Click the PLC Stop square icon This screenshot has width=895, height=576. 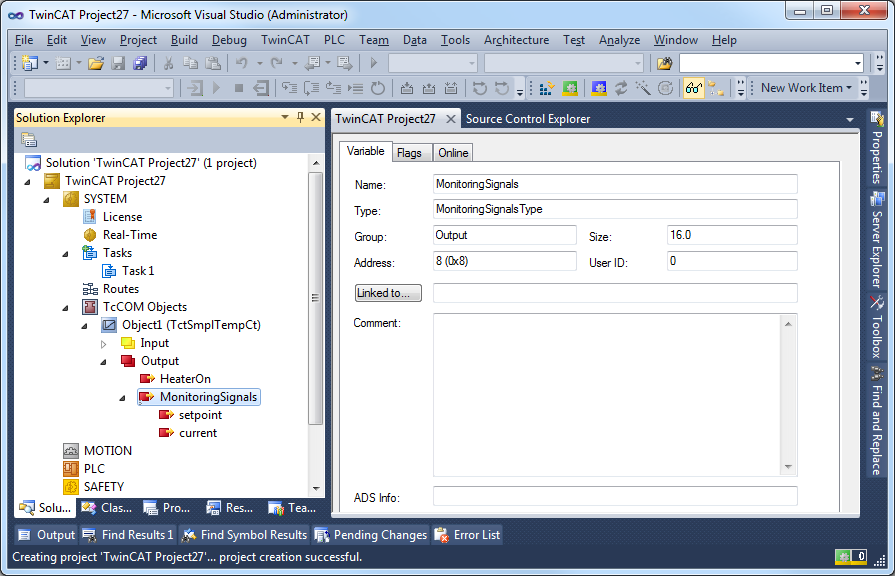(239, 88)
